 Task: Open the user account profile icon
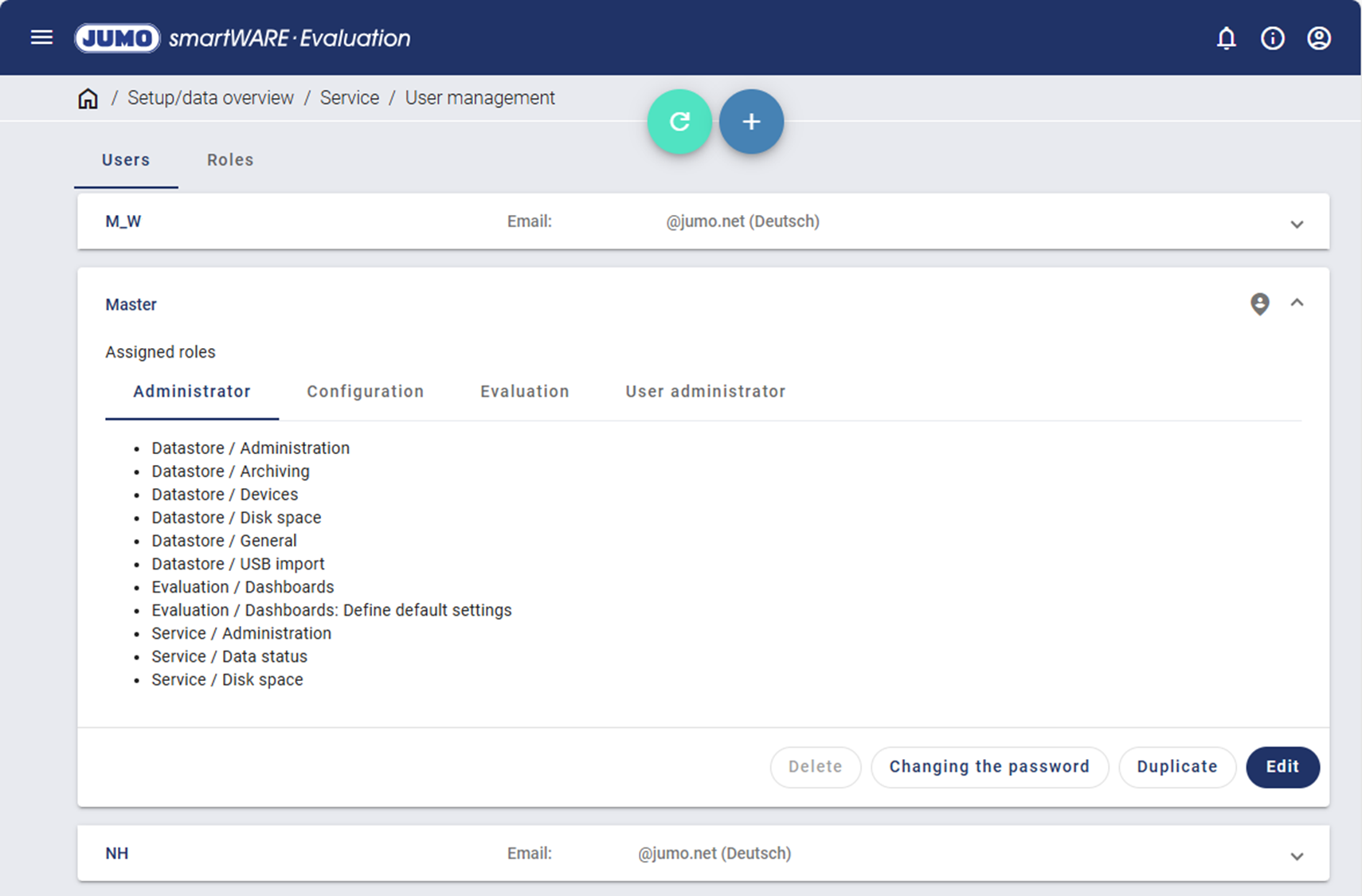click(x=1318, y=38)
